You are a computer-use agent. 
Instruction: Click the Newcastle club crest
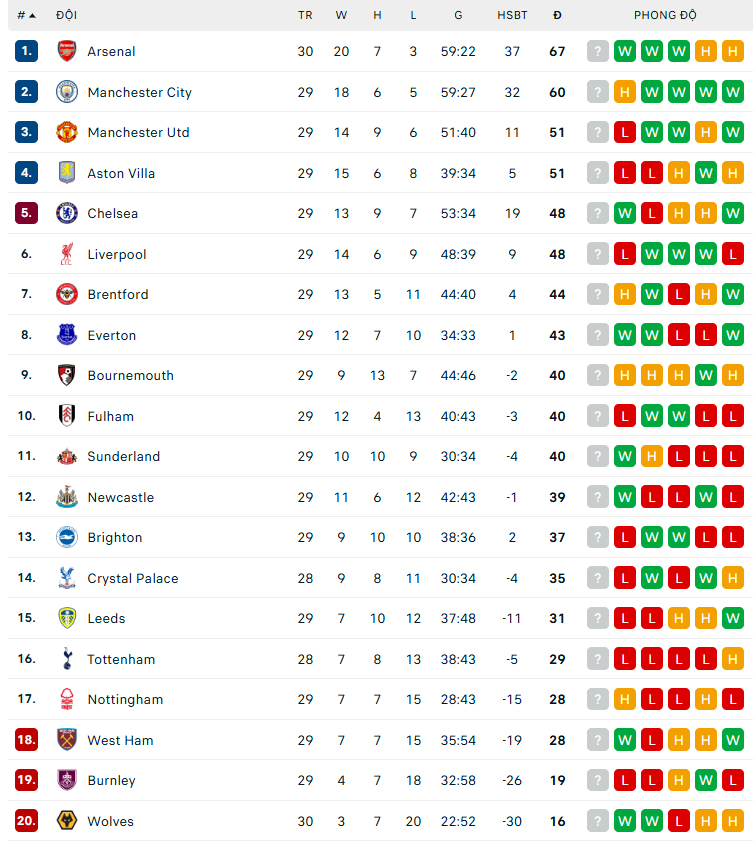pyautogui.click(x=67, y=497)
